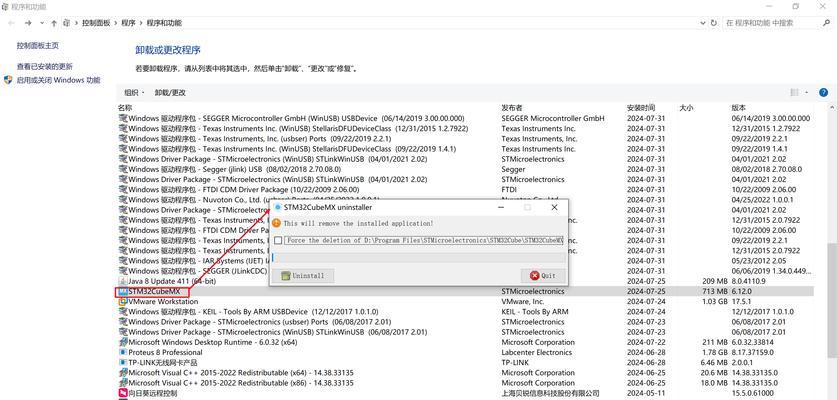This screenshot has width=837, height=400.
Task: Click the Uninstall button in uninstaller dialog
Action: [303, 276]
